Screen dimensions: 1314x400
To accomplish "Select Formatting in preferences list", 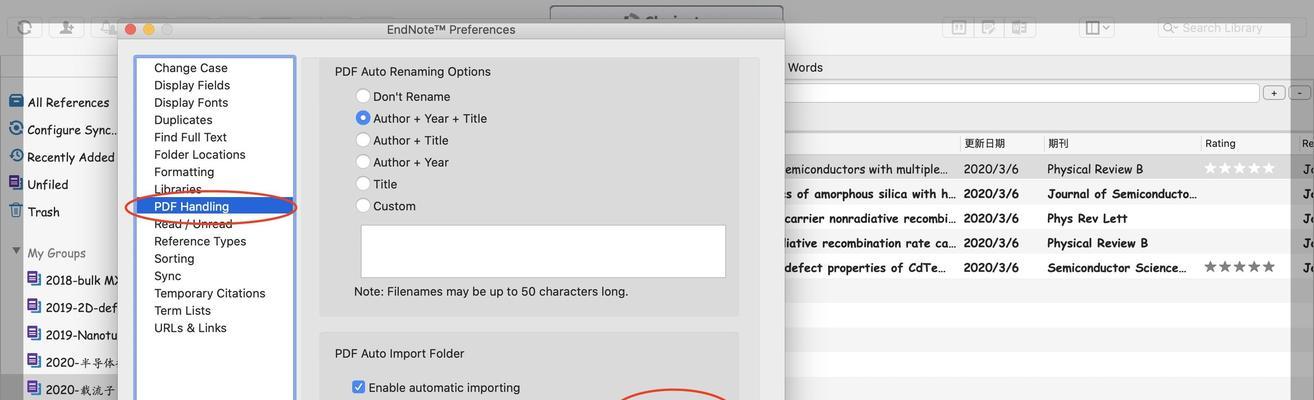I will tap(184, 172).
